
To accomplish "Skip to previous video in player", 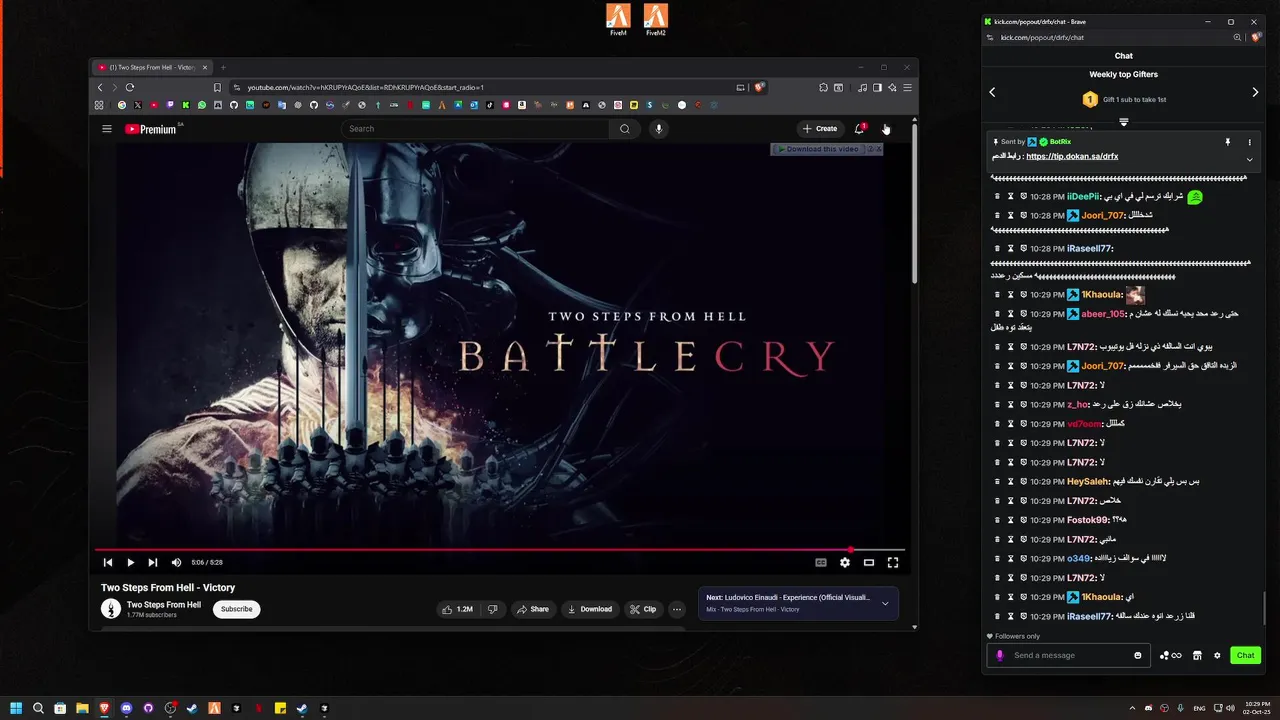I will 108,563.
